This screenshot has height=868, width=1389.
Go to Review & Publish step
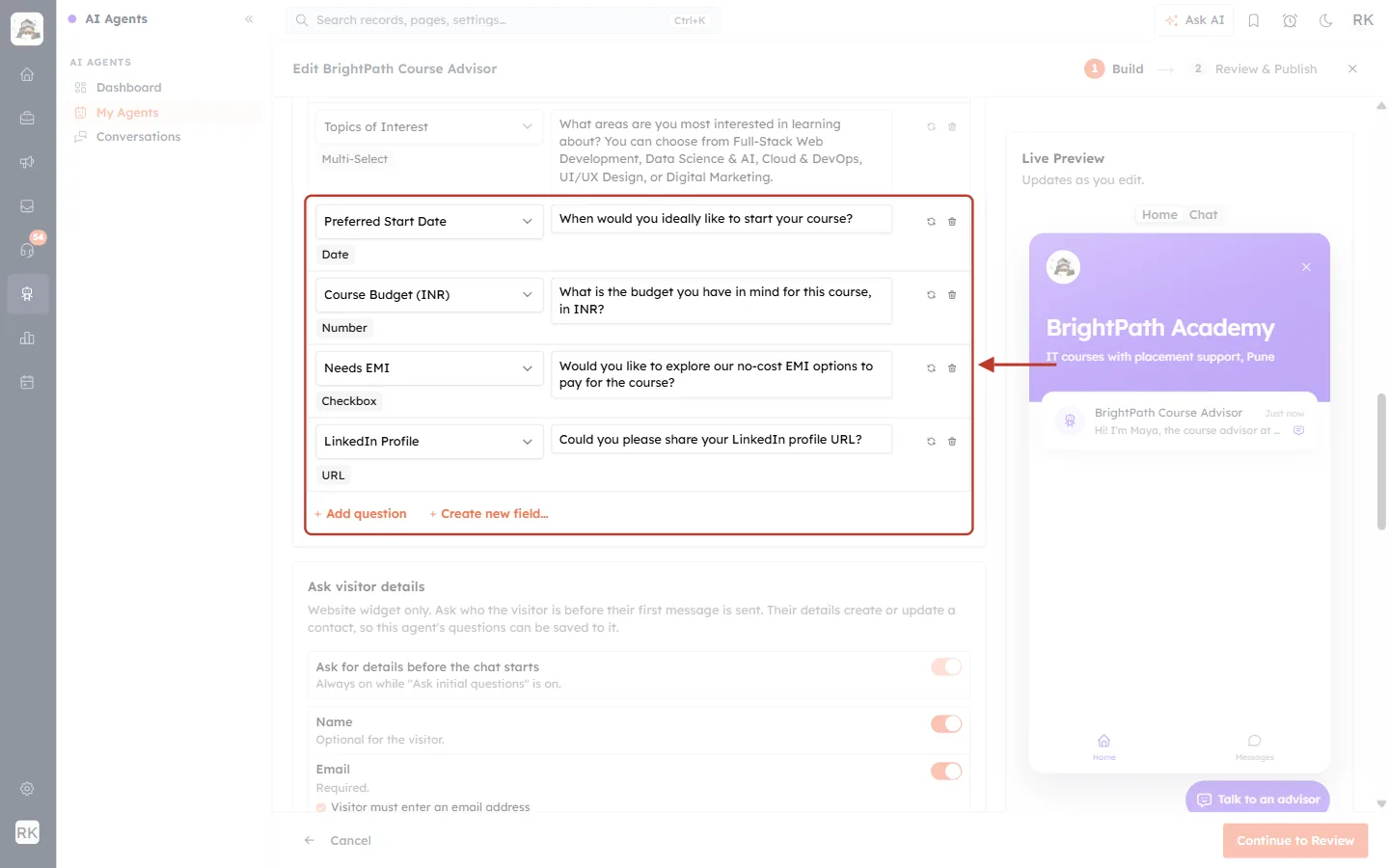pos(1255,68)
